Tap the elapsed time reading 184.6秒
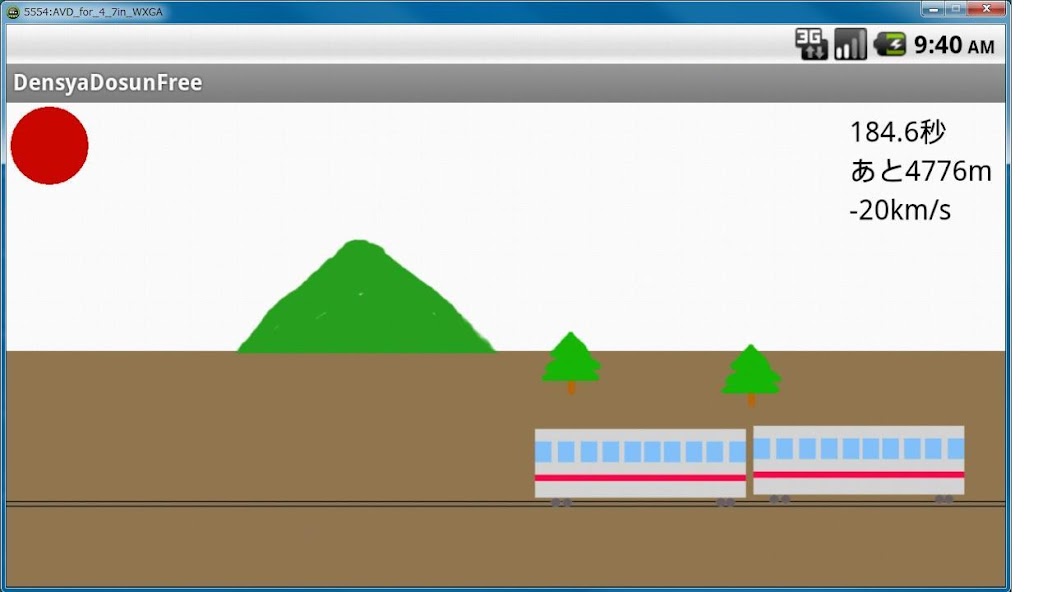Image resolution: width=1052 pixels, height=592 pixels. tap(898, 131)
